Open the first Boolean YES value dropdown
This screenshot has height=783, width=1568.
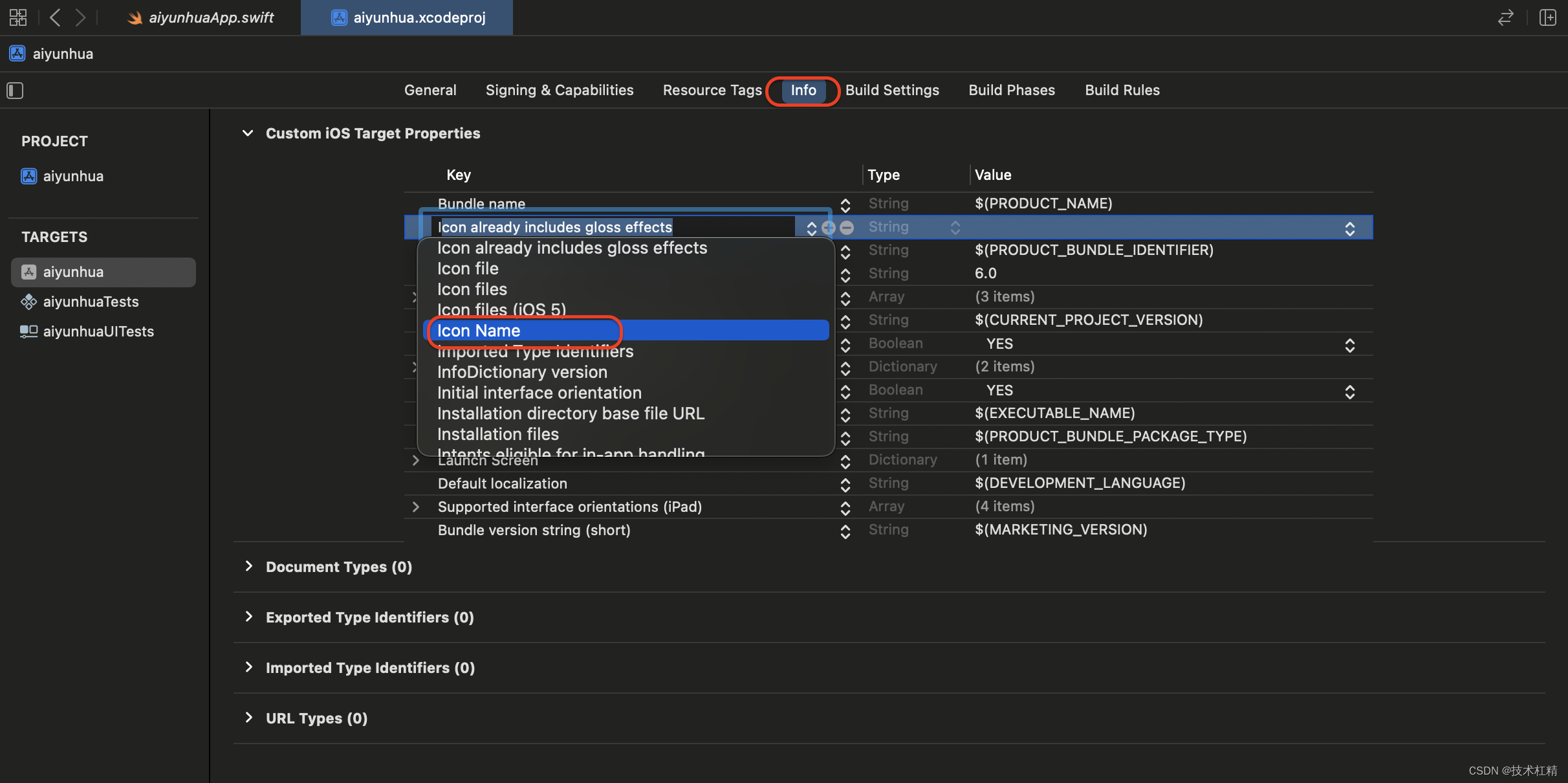coord(1350,345)
